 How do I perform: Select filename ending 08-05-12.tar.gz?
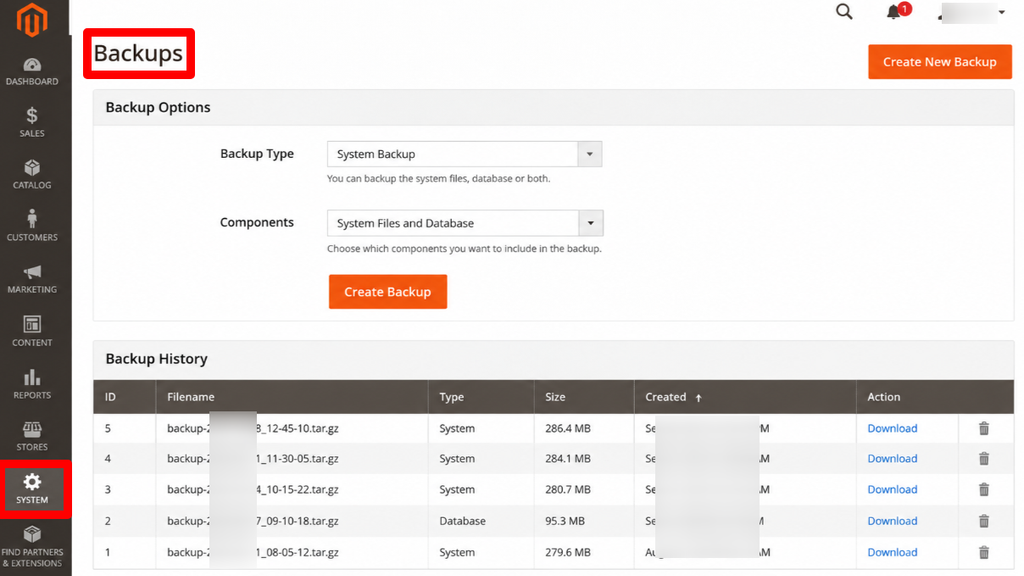[x=253, y=552]
